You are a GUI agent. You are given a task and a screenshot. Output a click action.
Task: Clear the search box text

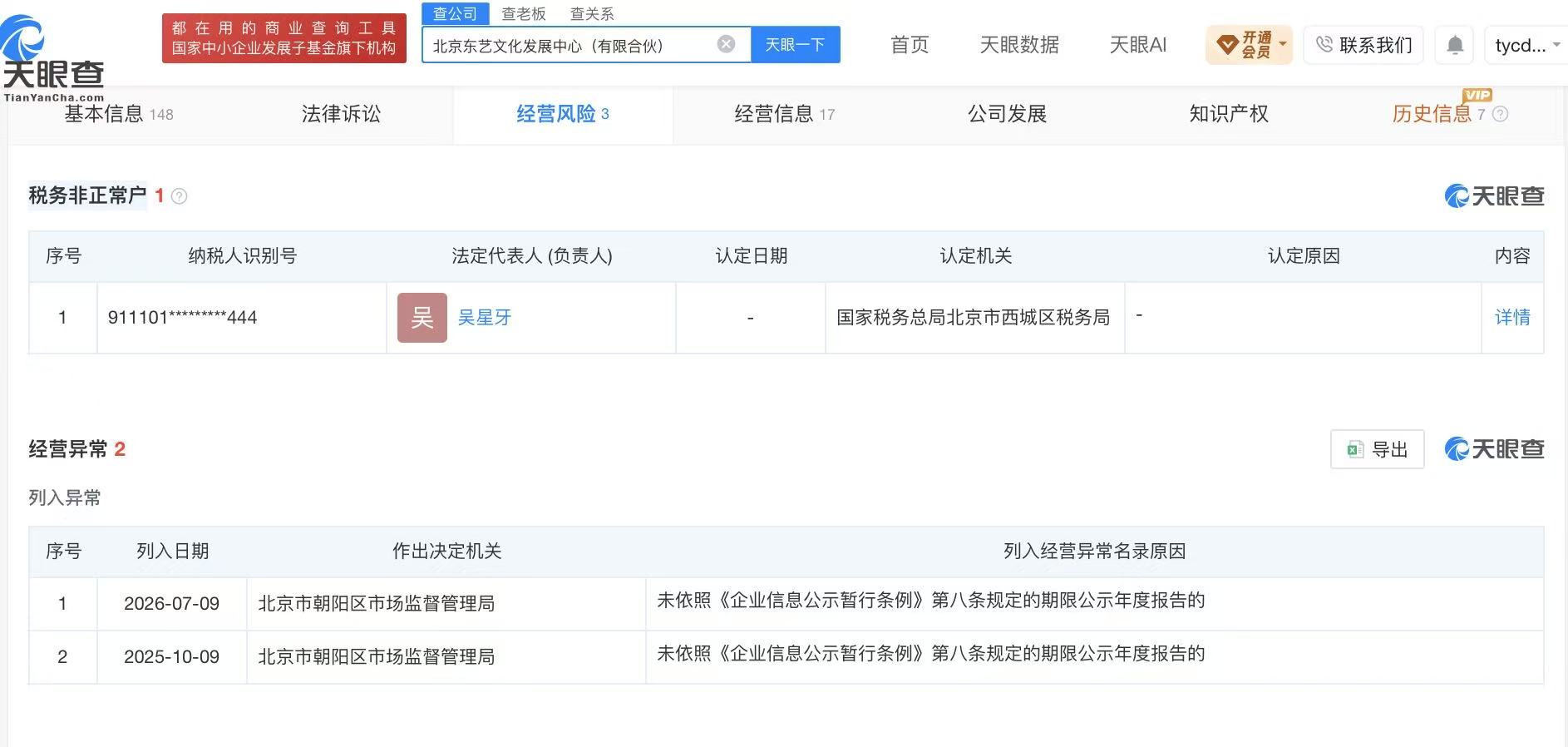click(726, 44)
